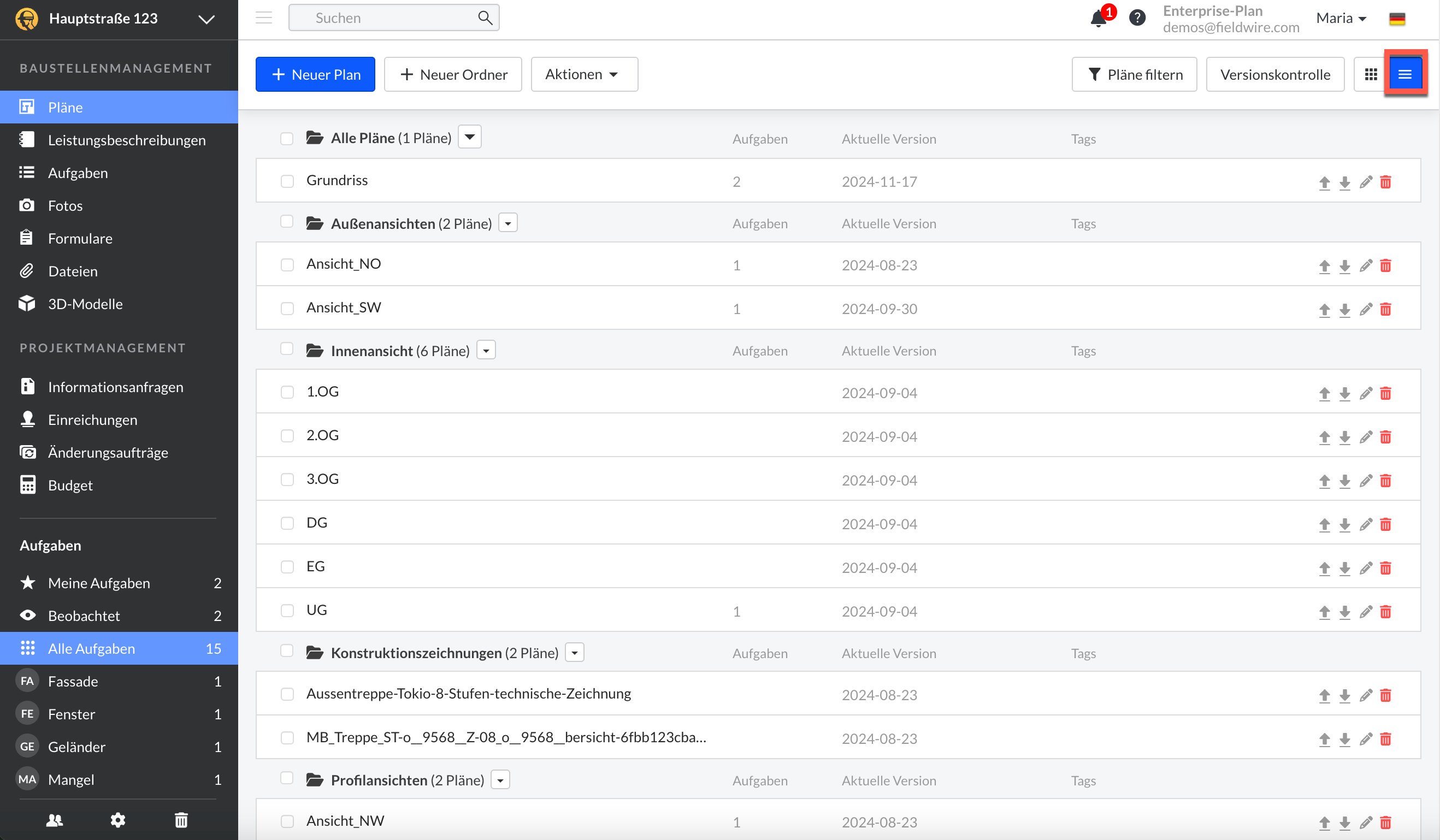This screenshot has height=840, width=1440.
Task: Select the Ansicht_NO checkbox
Action: click(x=287, y=265)
